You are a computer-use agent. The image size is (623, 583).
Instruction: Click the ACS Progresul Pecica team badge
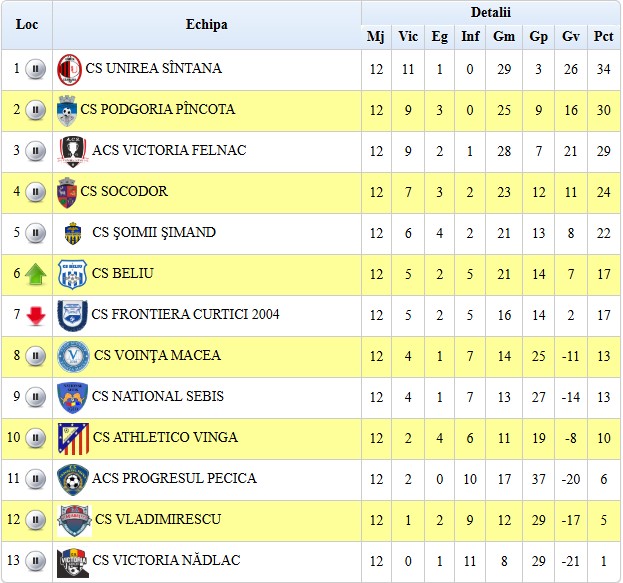tap(71, 479)
